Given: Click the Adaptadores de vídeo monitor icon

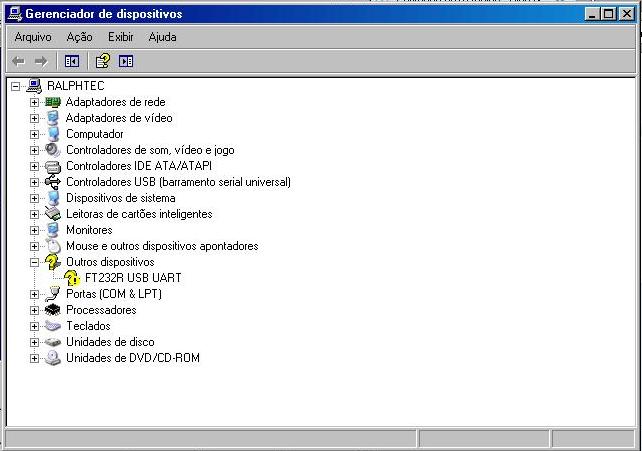Looking at the screenshot, I should 53,118.
